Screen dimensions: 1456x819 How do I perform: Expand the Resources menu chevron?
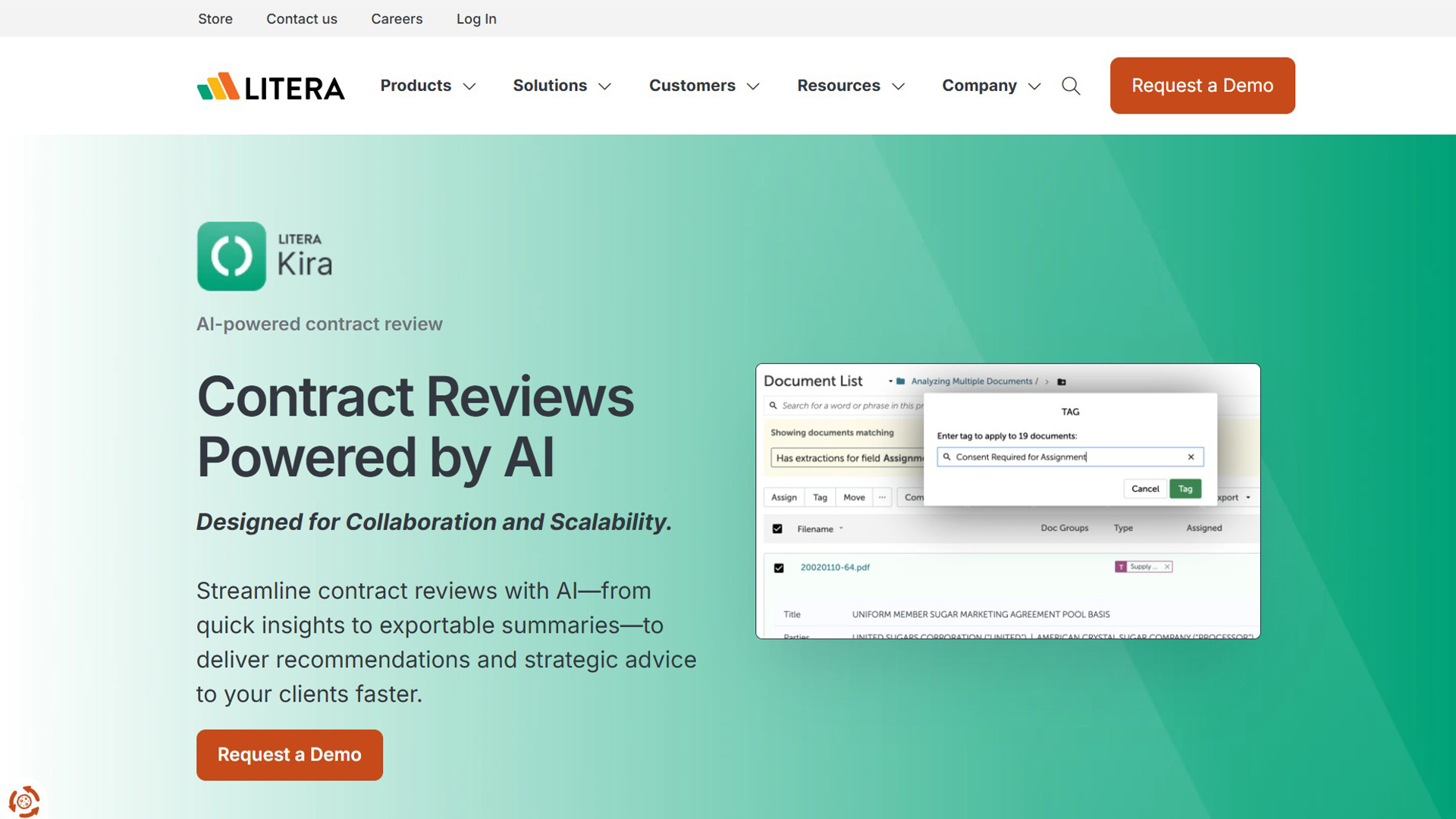click(899, 86)
